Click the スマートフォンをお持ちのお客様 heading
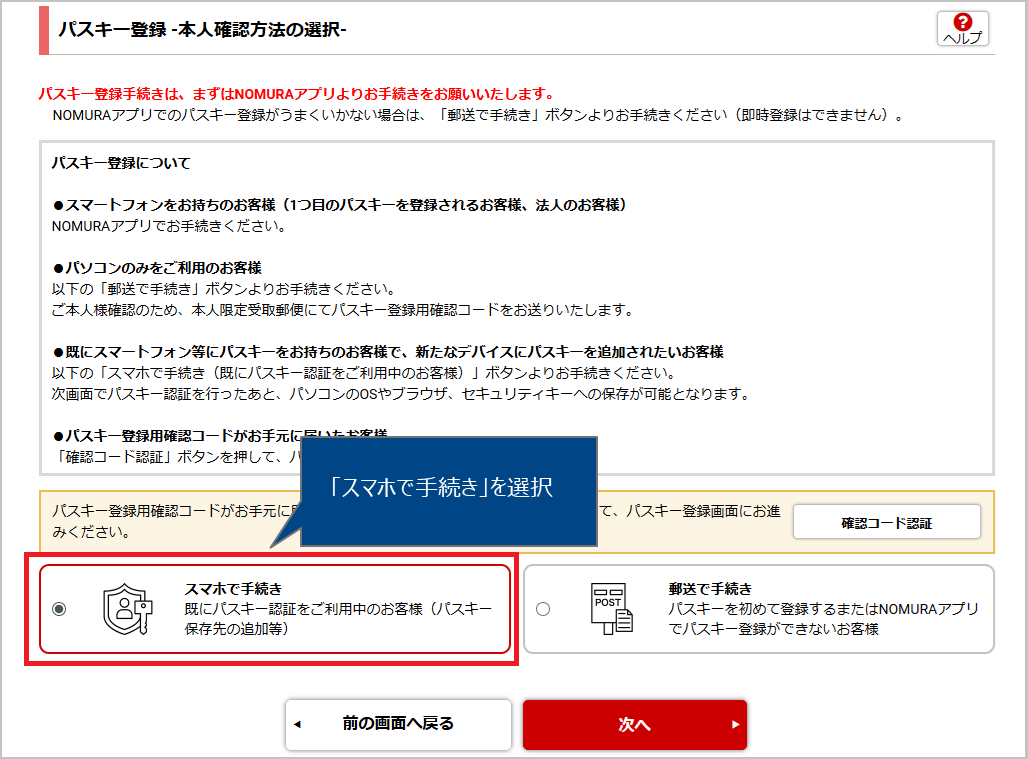1028x759 pixels. [x=340, y=205]
